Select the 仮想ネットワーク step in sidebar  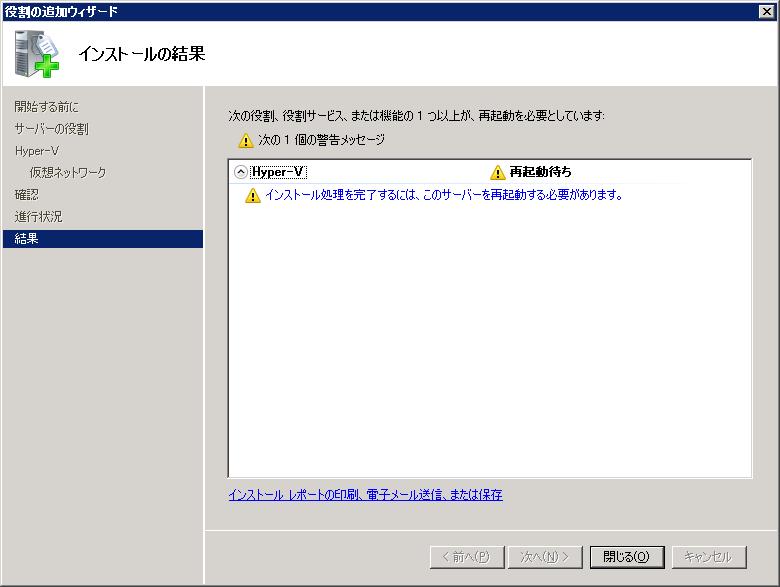tap(68, 173)
